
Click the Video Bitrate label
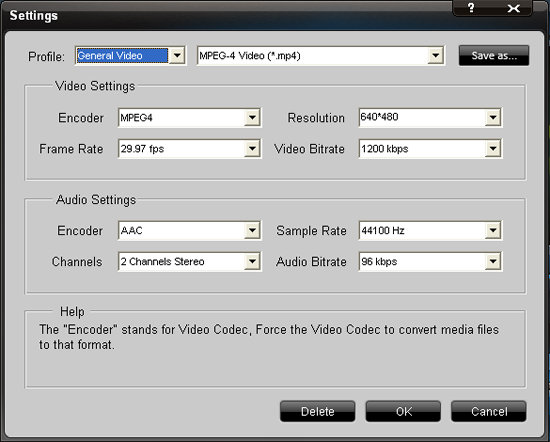click(309, 149)
